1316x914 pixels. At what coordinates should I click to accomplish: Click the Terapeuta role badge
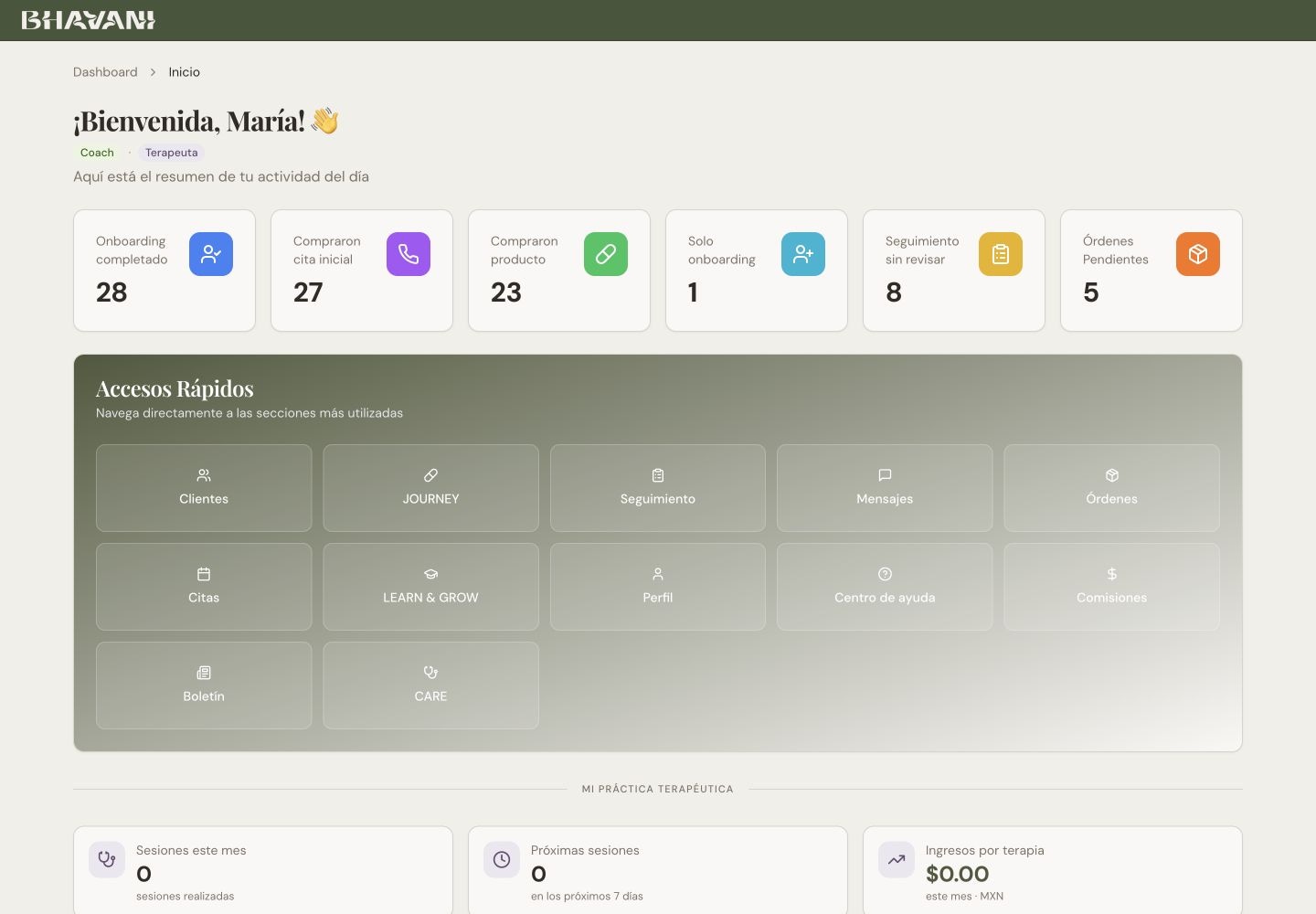pos(171,153)
